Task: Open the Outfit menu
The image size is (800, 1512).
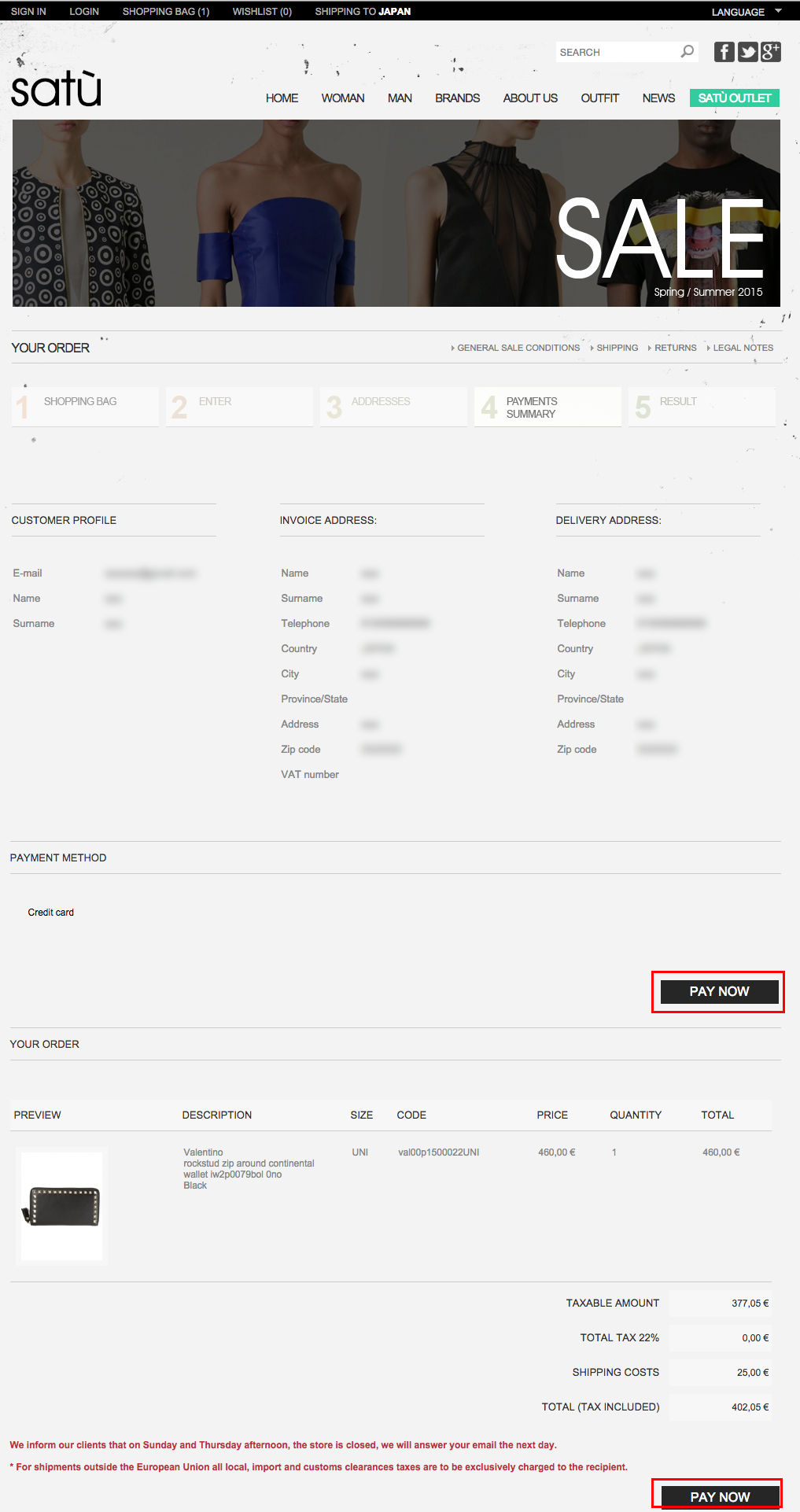Action: (600, 98)
